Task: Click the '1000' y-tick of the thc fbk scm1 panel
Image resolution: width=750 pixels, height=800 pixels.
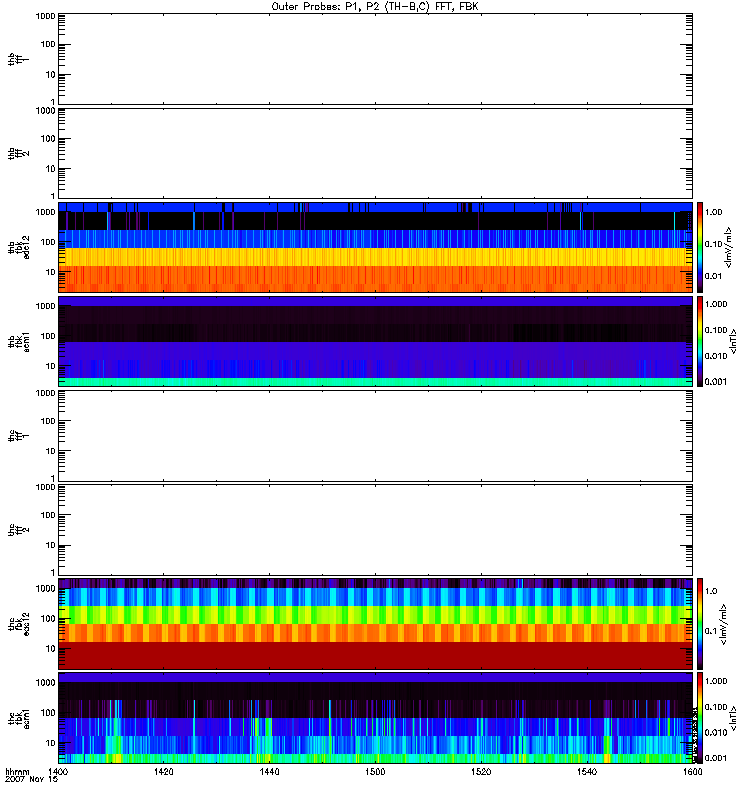Action: [x=45, y=683]
